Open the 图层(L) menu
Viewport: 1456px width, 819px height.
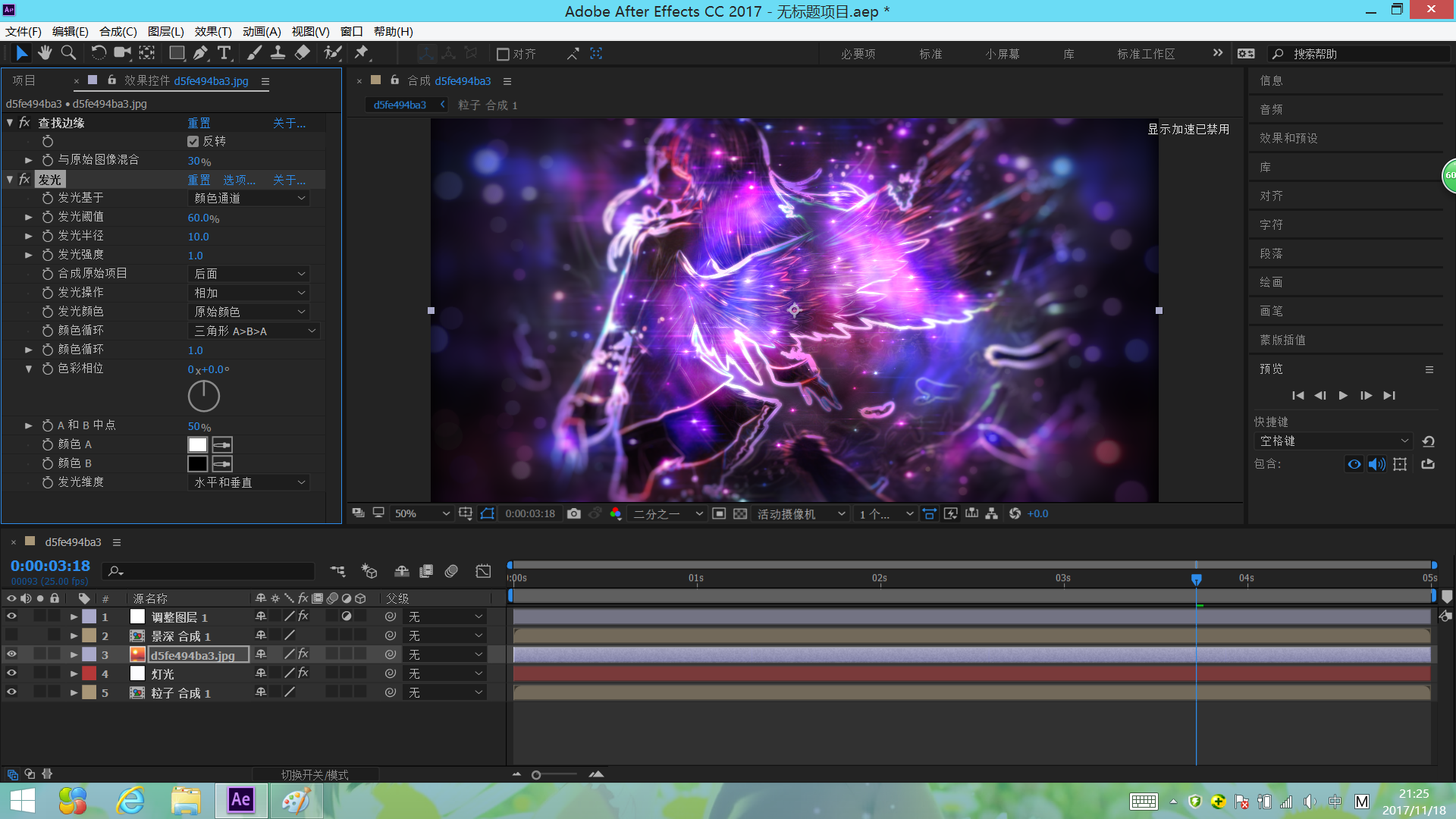click(x=165, y=31)
